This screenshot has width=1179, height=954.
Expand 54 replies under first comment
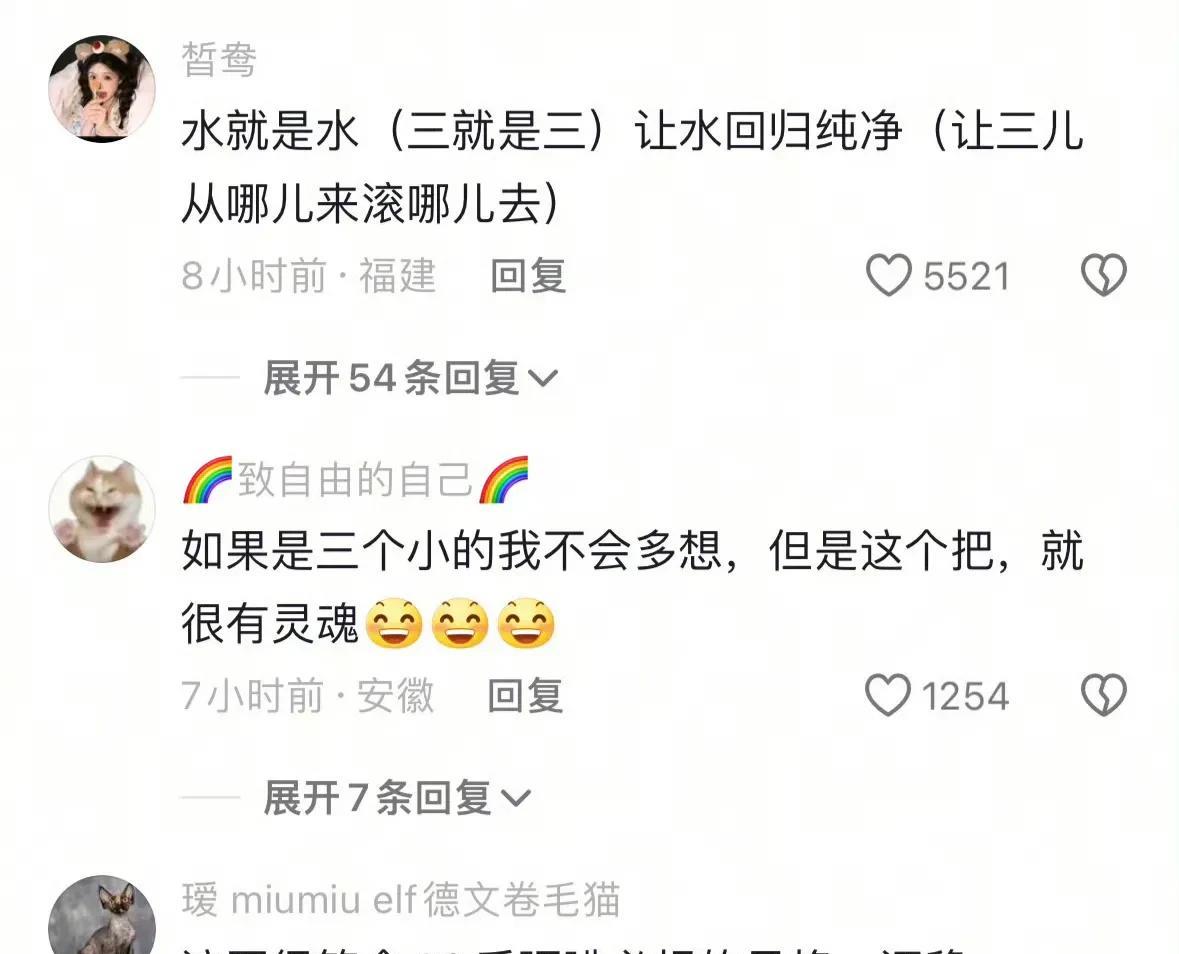coord(411,377)
